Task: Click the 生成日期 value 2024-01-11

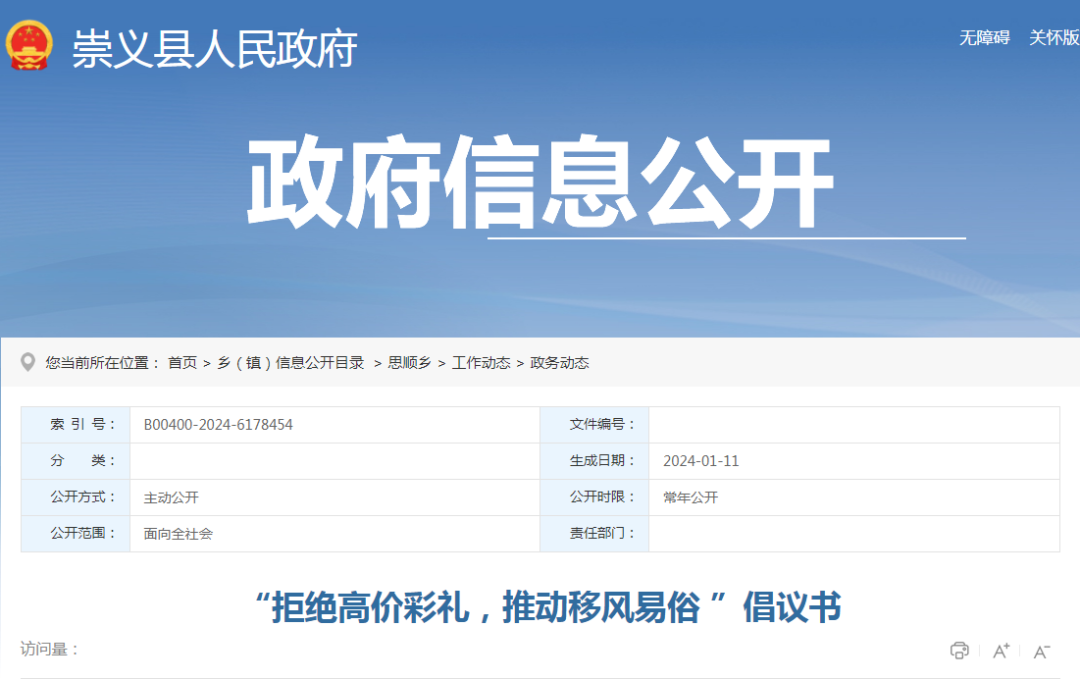Action: click(x=698, y=461)
